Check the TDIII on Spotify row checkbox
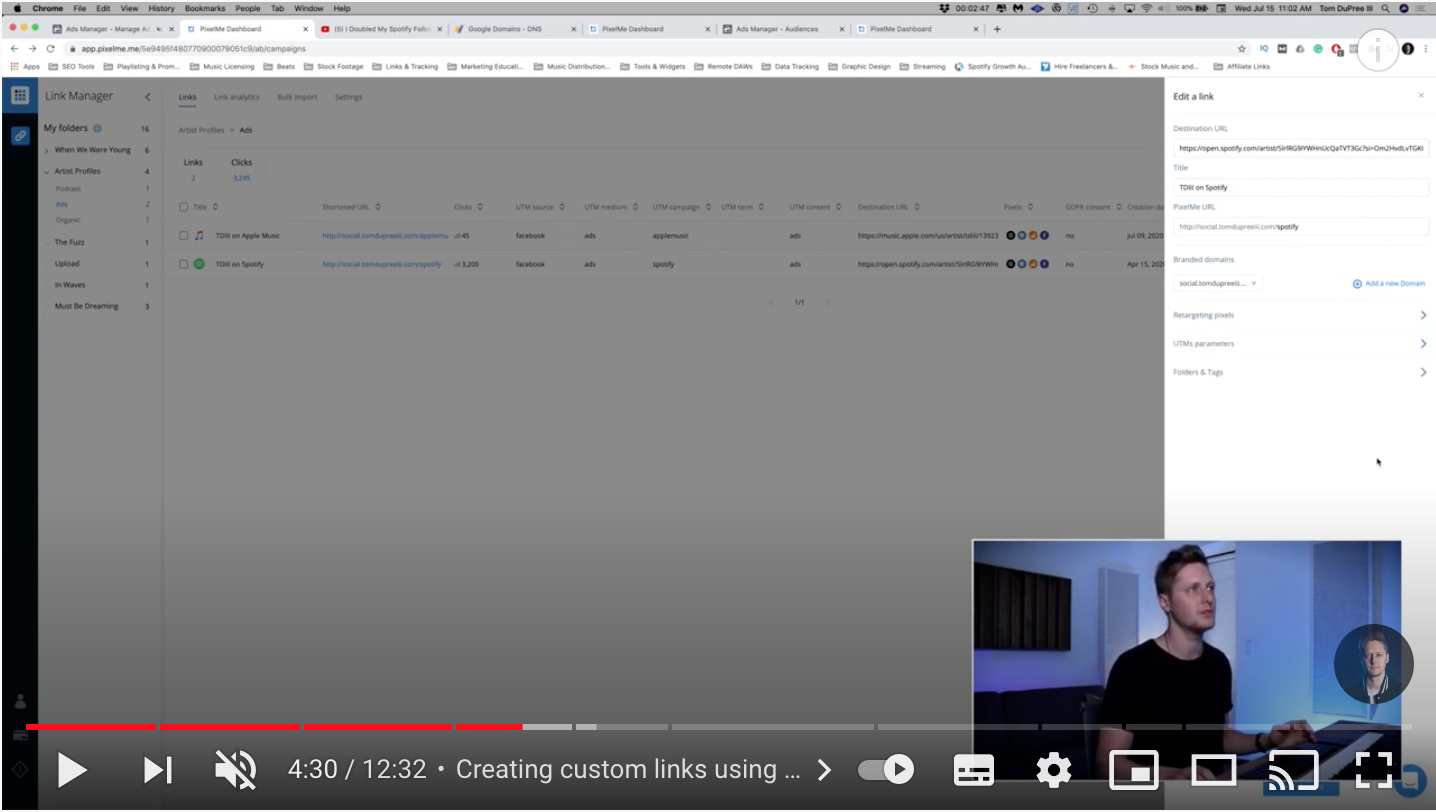The width and height of the screenshot is (1436, 812). coord(183,264)
